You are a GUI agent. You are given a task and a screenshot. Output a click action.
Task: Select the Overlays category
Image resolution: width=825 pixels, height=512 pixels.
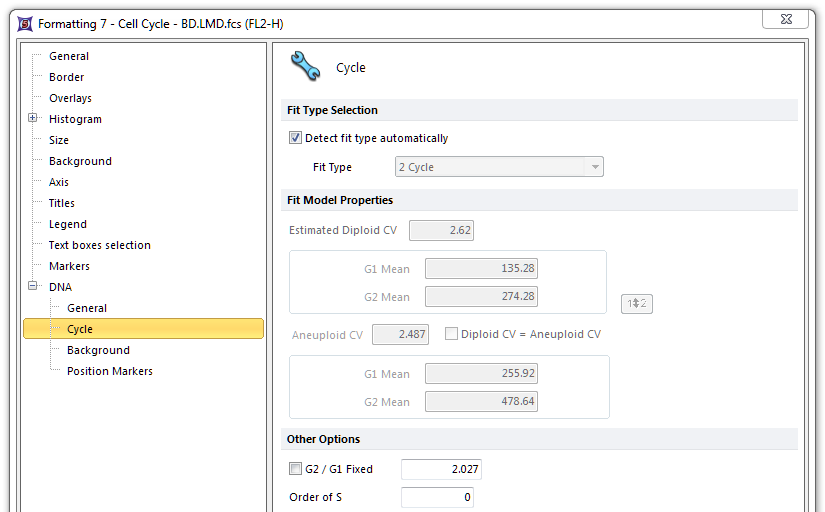click(x=70, y=98)
